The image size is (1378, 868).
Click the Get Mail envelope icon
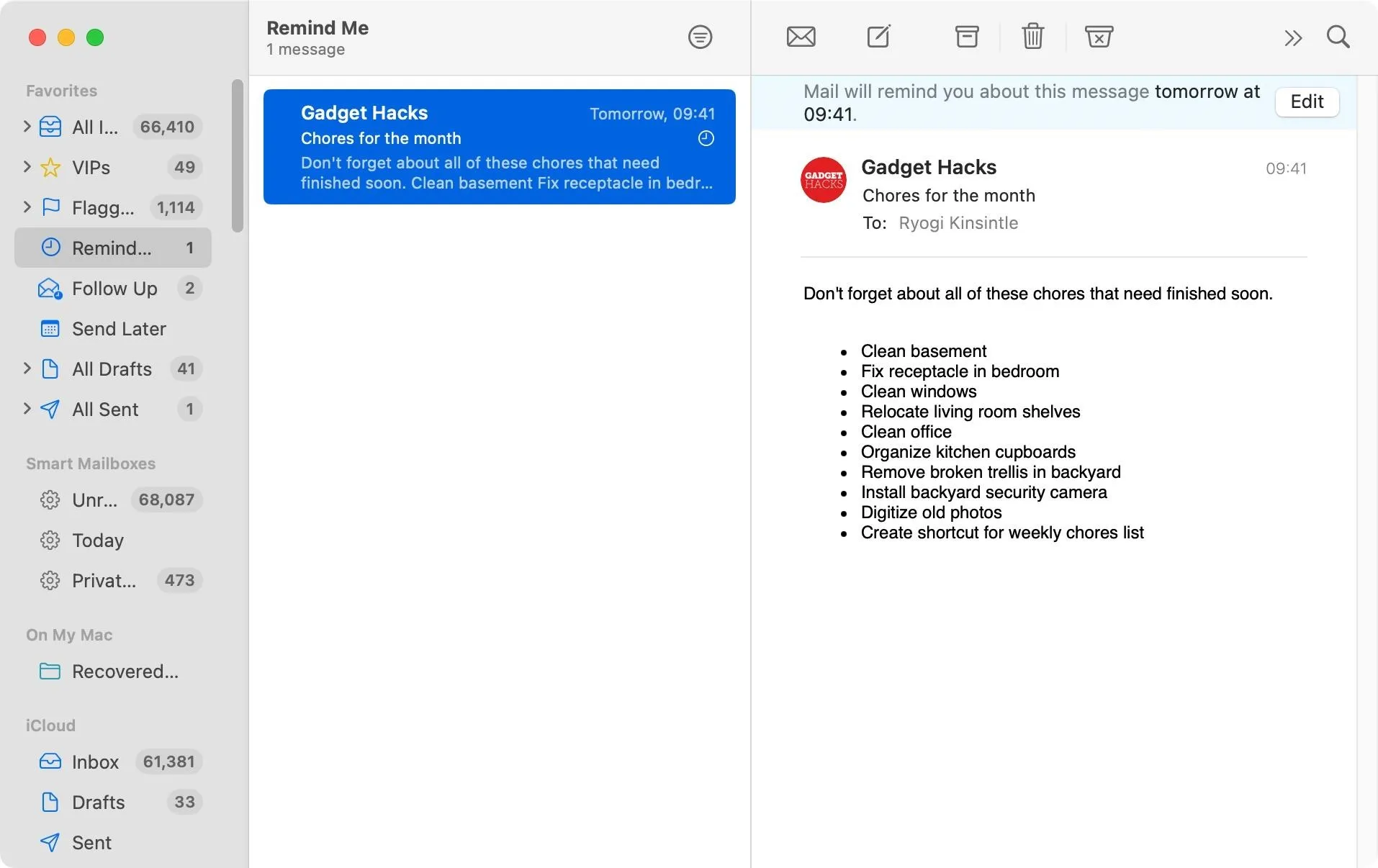tap(801, 37)
